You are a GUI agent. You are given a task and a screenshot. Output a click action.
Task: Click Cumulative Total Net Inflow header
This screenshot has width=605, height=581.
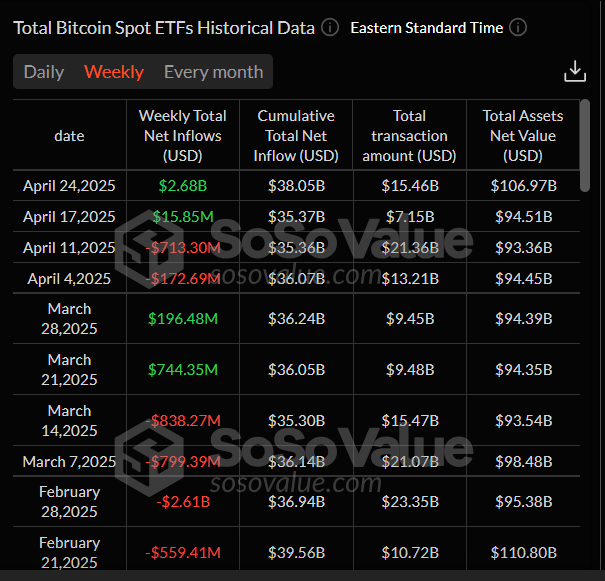pos(296,136)
